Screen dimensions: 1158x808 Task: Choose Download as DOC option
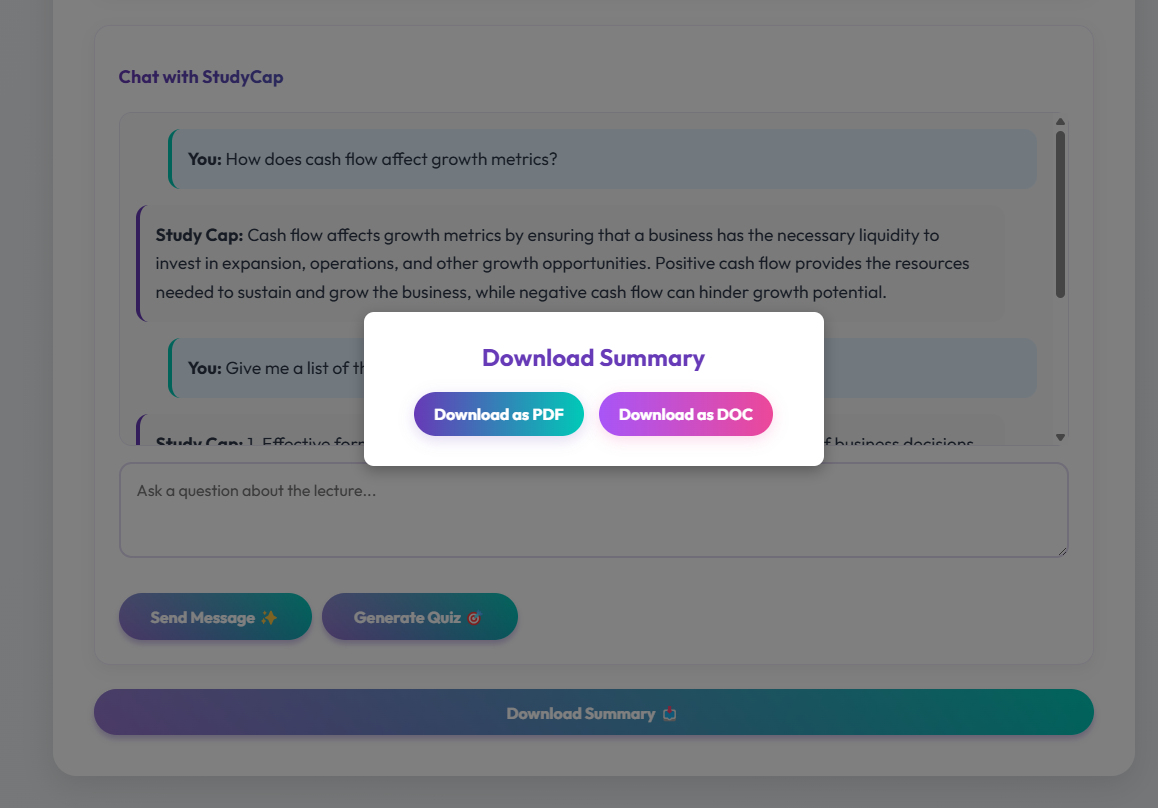(685, 414)
